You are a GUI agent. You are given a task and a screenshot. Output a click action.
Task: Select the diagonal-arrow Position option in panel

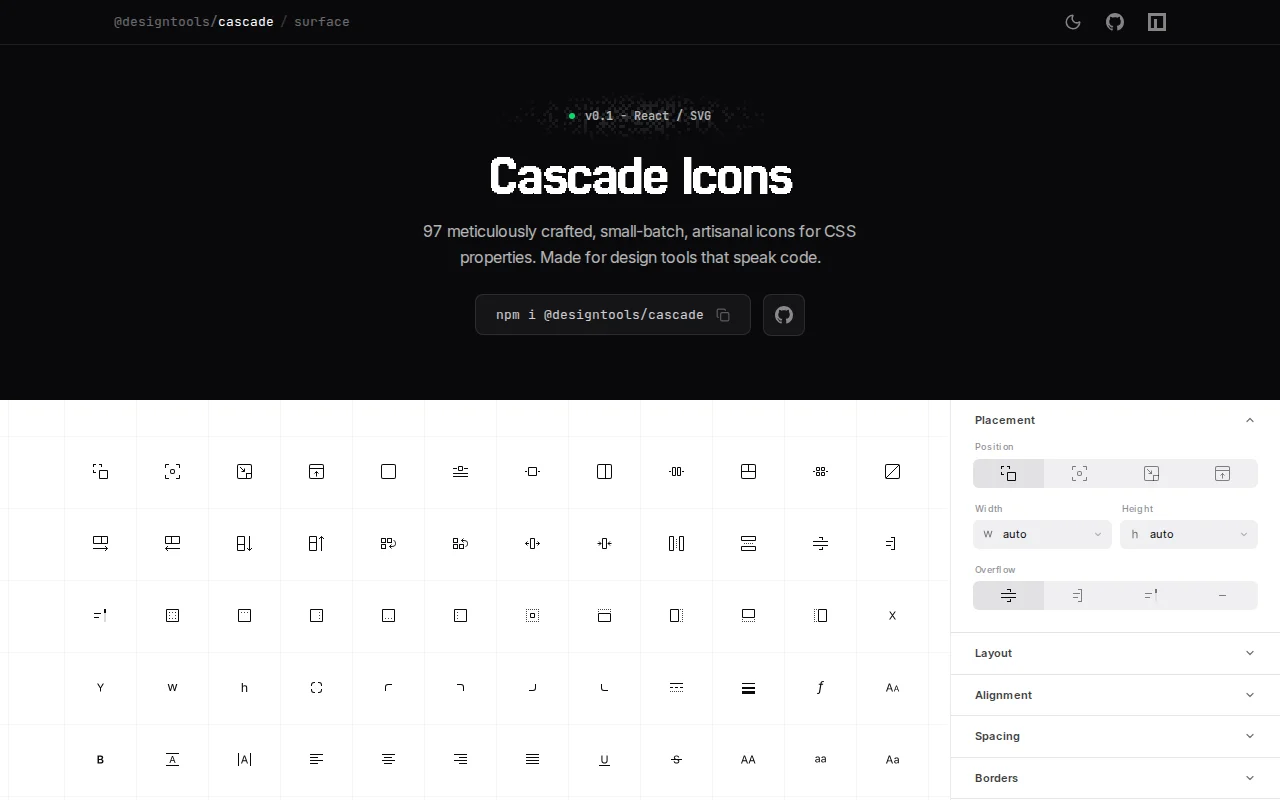click(x=1151, y=473)
